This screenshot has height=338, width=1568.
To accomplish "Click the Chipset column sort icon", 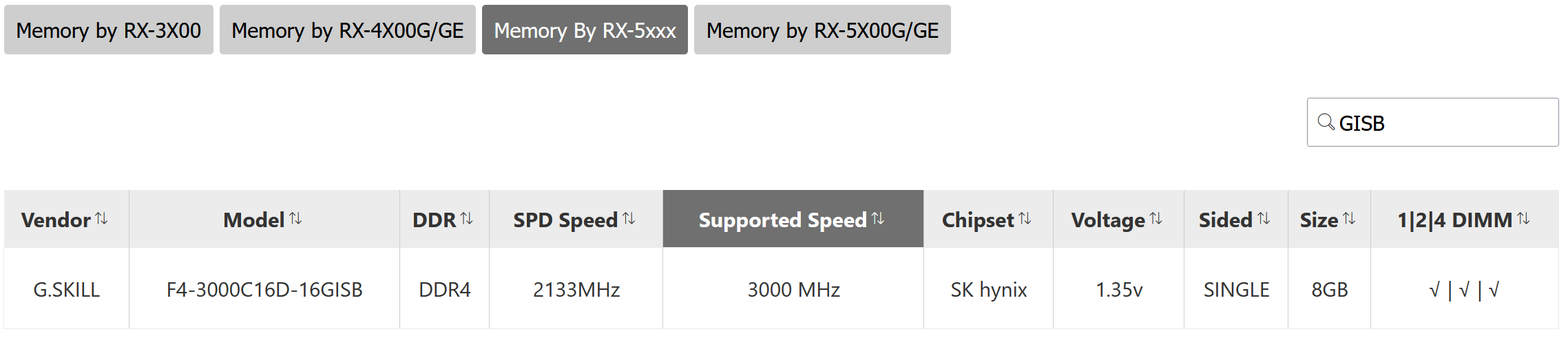I will pos(1025,218).
